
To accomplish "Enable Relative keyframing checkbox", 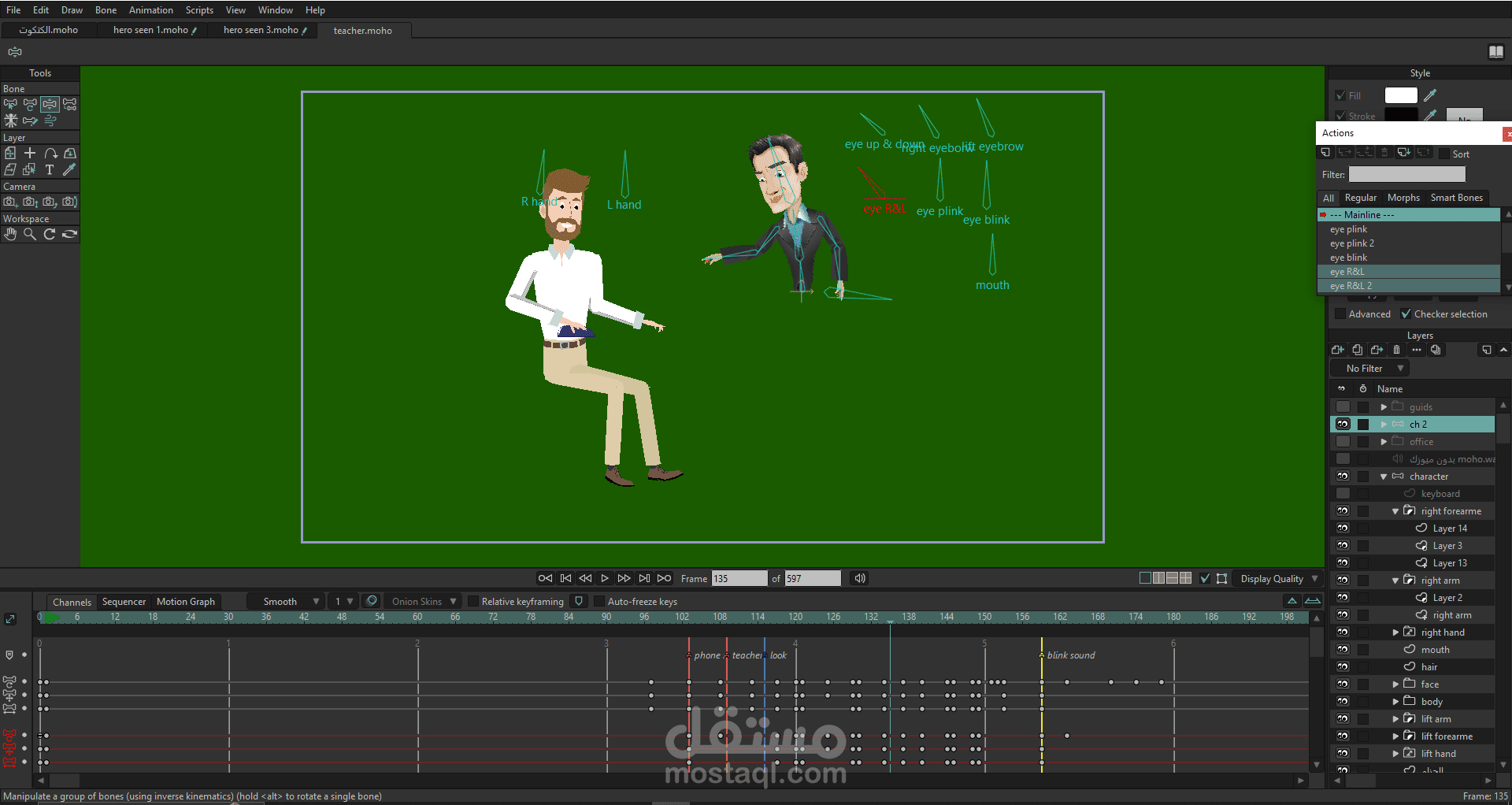I will click(473, 601).
